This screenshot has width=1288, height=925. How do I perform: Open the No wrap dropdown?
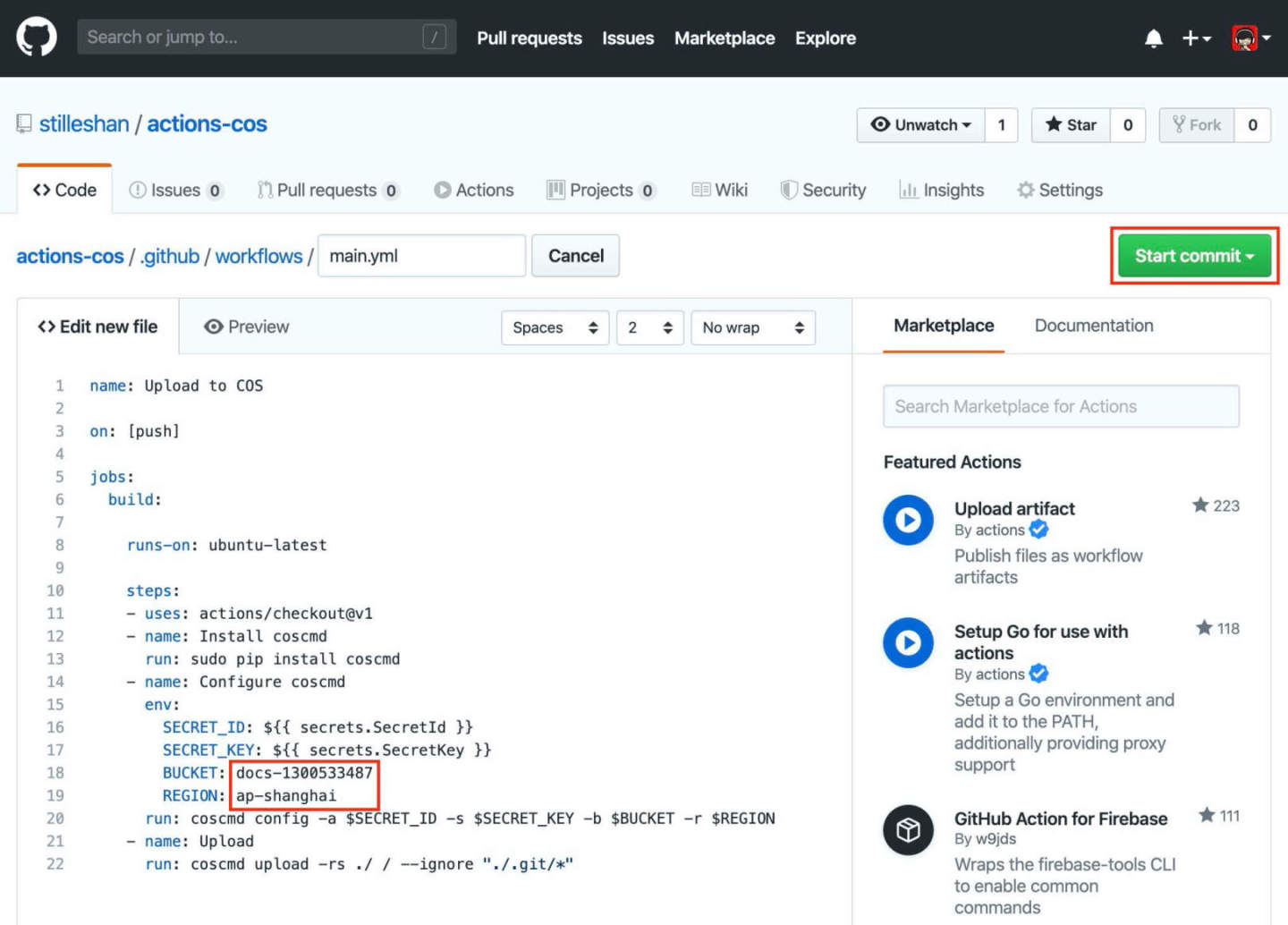[x=753, y=327]
